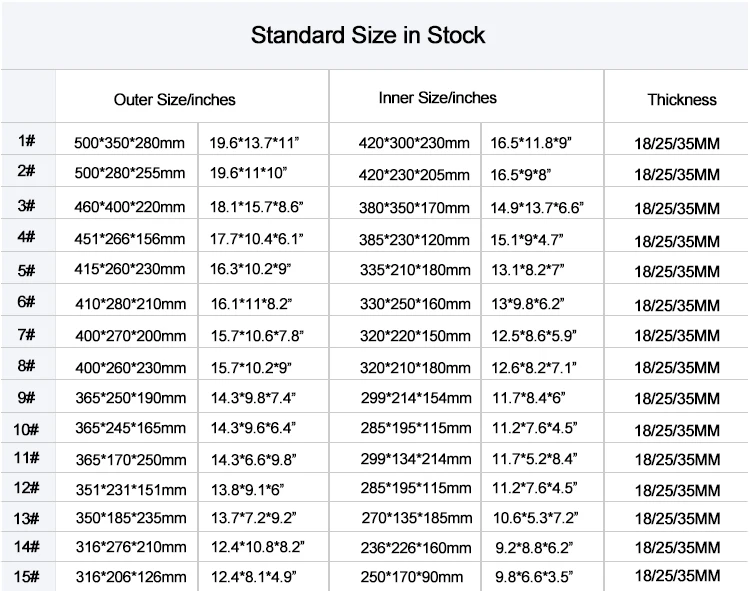The height and width of the screenshot is (591, 750).
Task: Click the "Standard Size in Stock" title
Action: 367,36
